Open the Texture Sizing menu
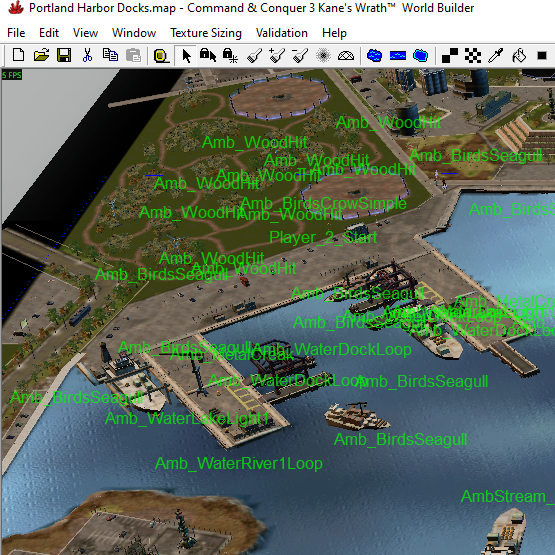The height and width of the screenshot is (555, 555). click(206, 33)
